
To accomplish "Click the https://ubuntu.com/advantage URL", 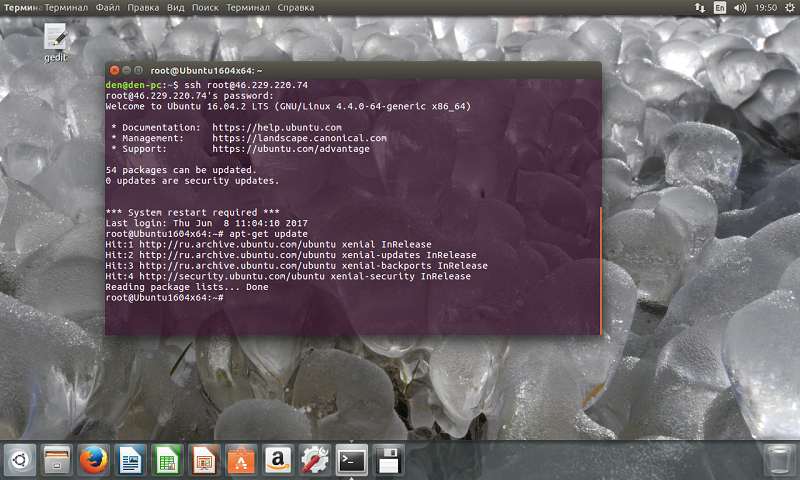I will click(x=291, y=149).
